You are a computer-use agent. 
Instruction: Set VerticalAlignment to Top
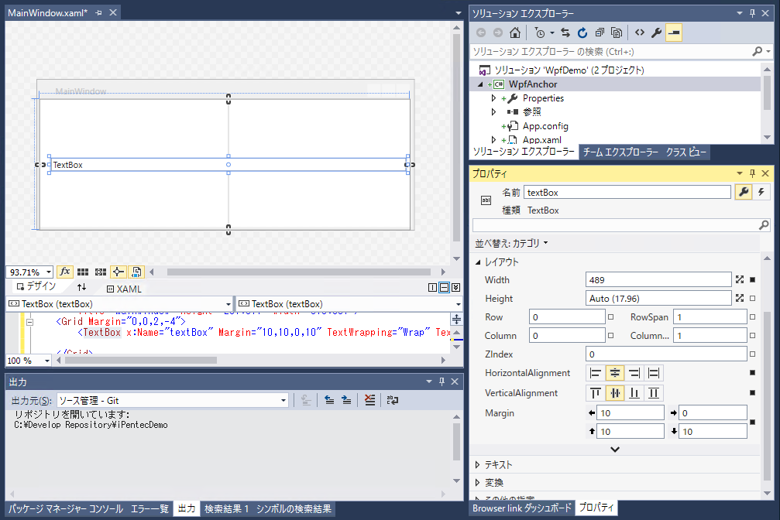(596, 393)
